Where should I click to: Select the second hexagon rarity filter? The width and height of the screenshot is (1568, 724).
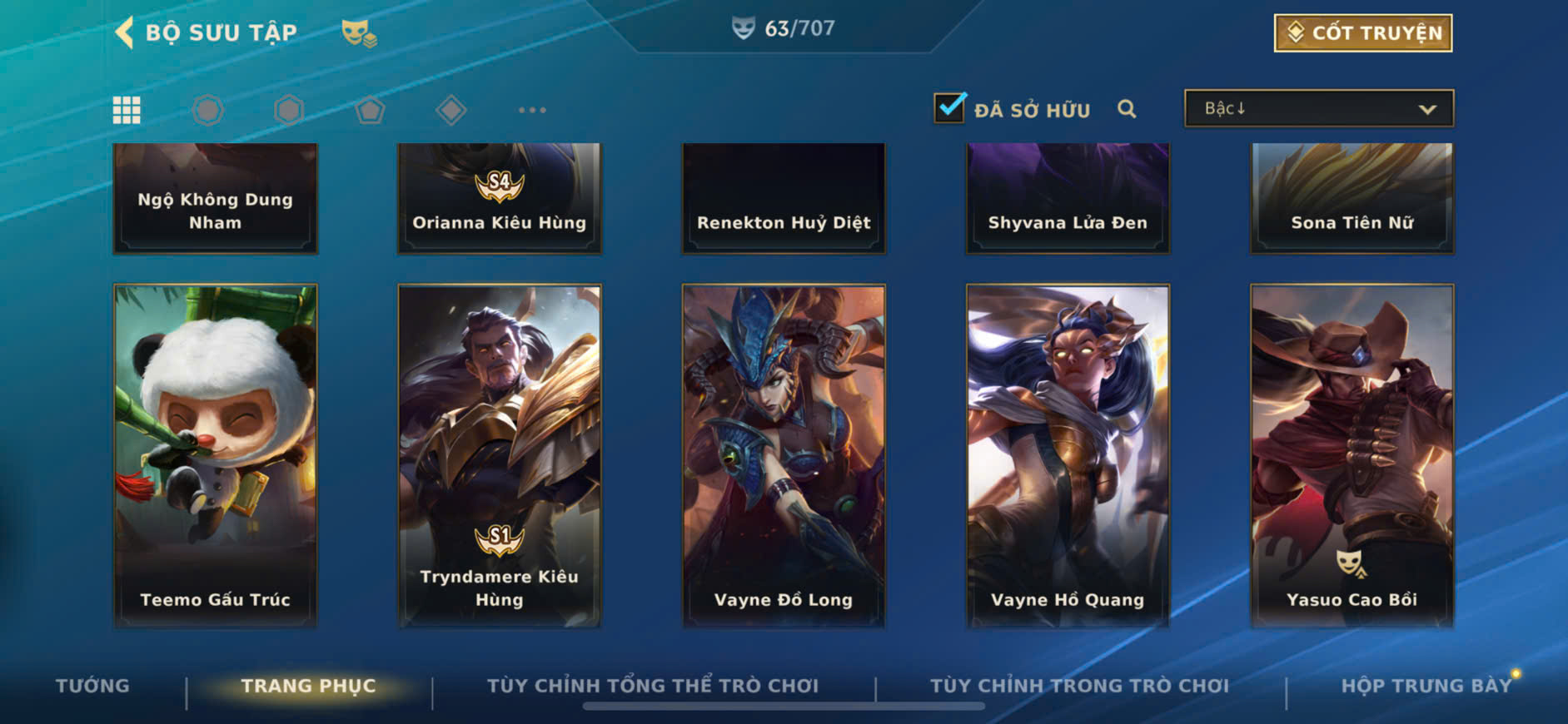coord(289,110)
